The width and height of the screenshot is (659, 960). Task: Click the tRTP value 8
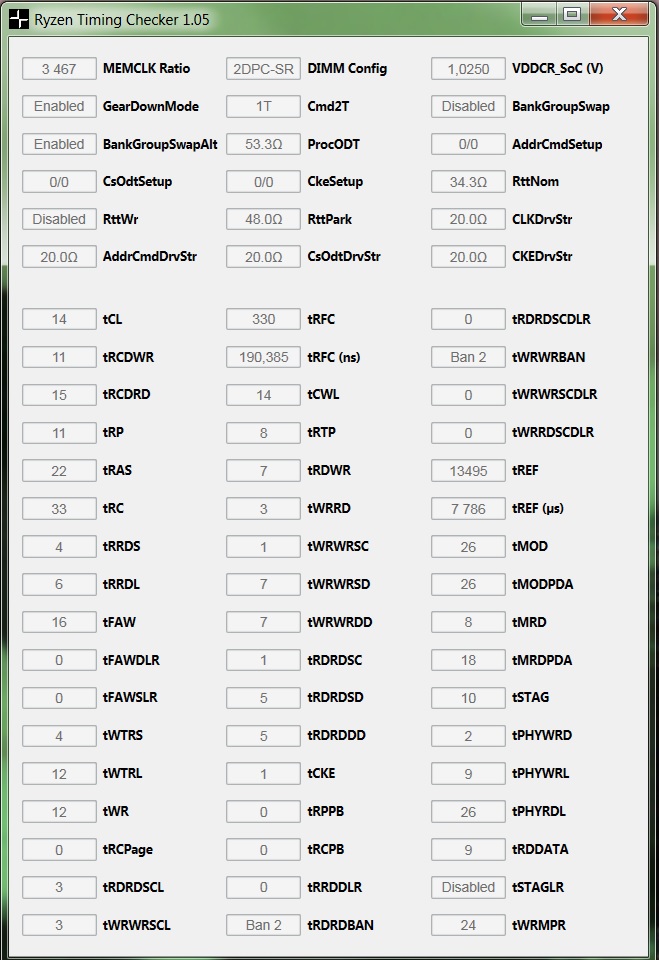pos(263,433)
